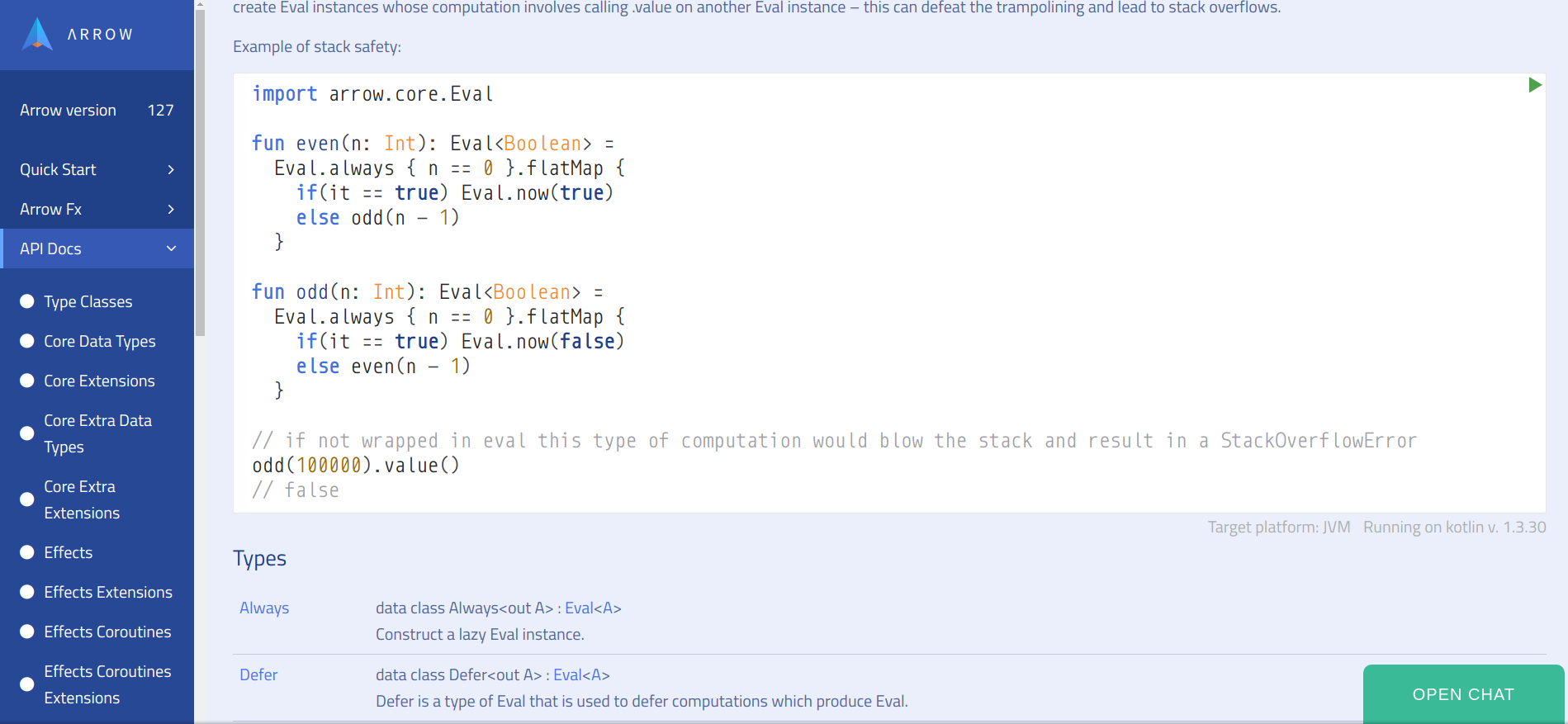Select Core Extra Data Types in sidebar

coord(97,433)
